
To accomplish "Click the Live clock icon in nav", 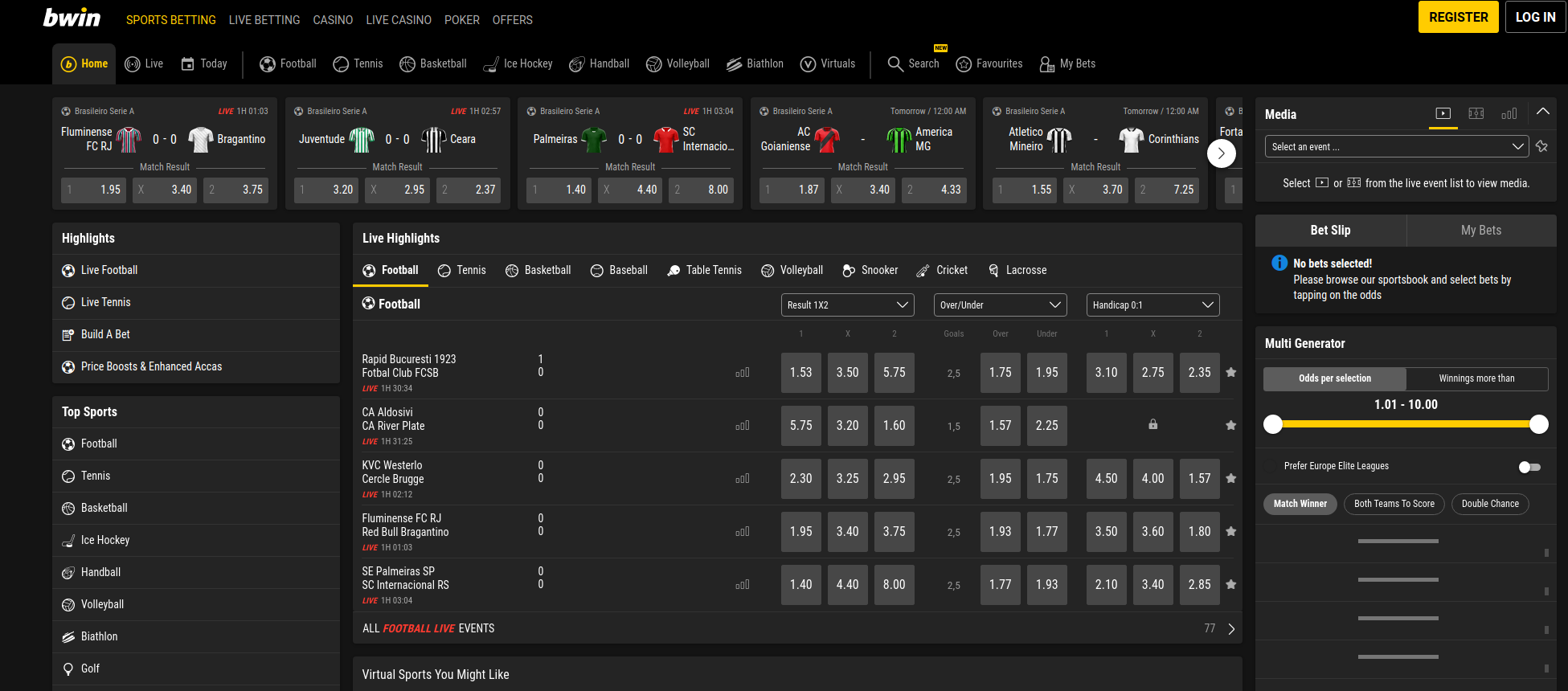I will 132,64.
